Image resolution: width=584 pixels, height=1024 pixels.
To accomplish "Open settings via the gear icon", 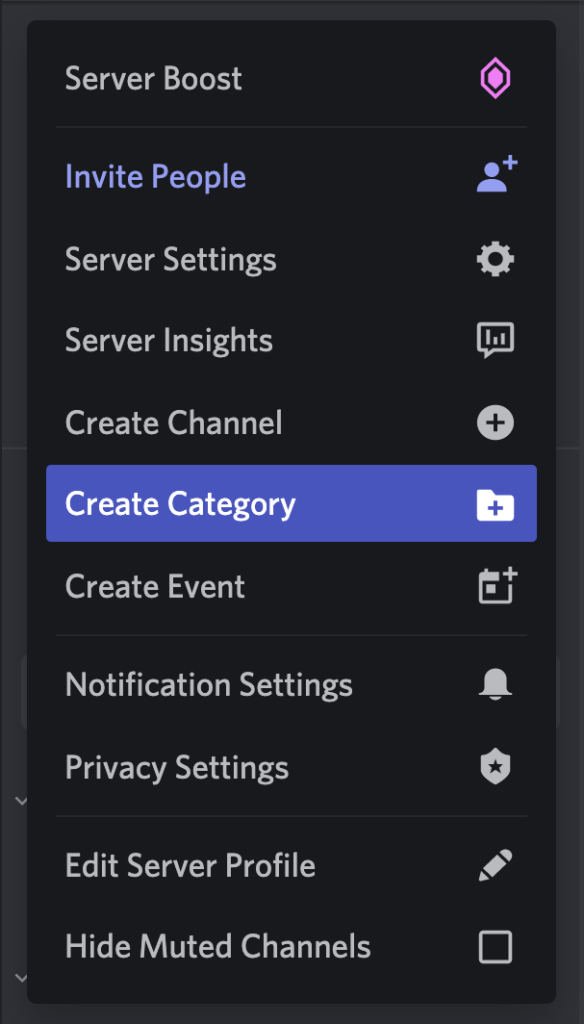I will (496, 259).
